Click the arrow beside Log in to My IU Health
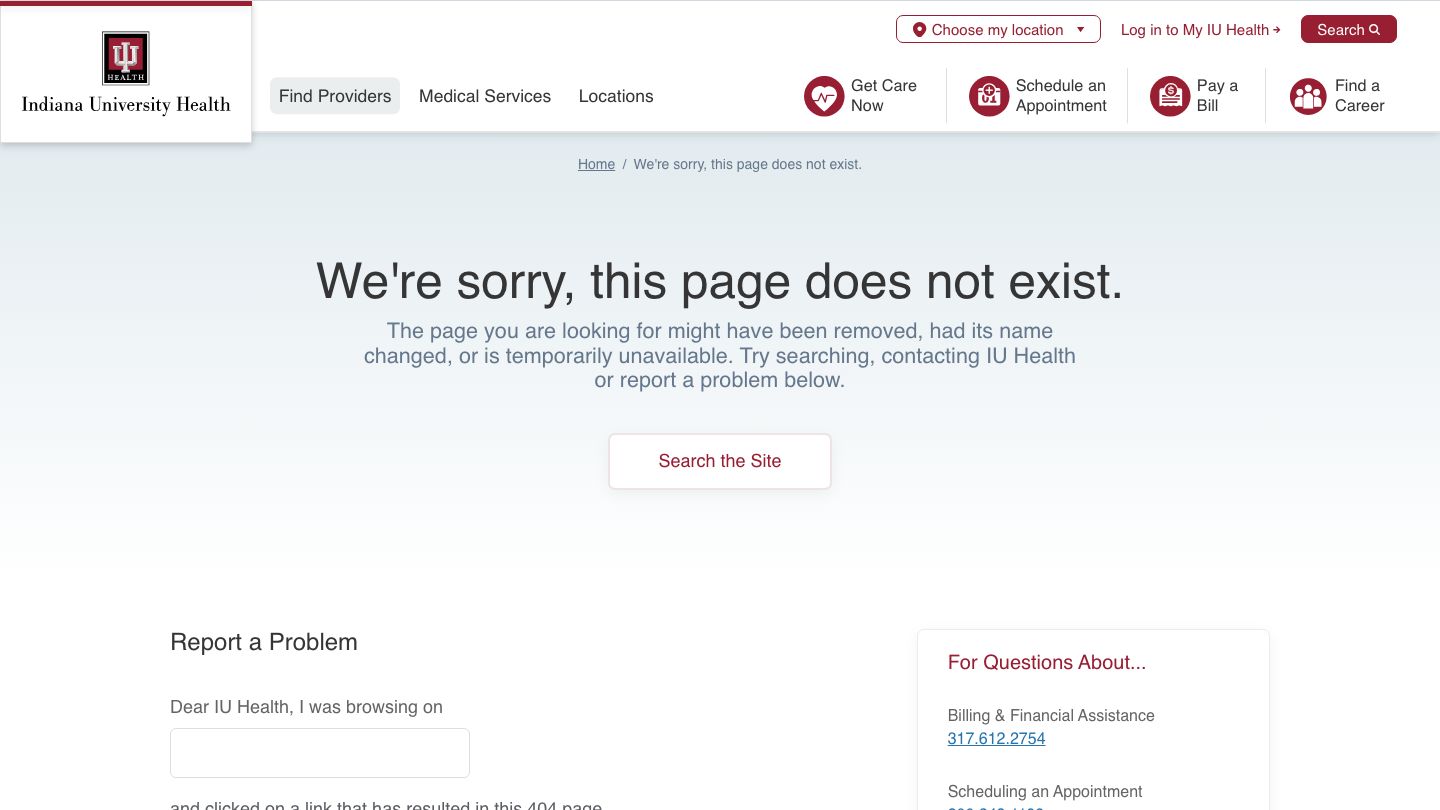 1277,30
